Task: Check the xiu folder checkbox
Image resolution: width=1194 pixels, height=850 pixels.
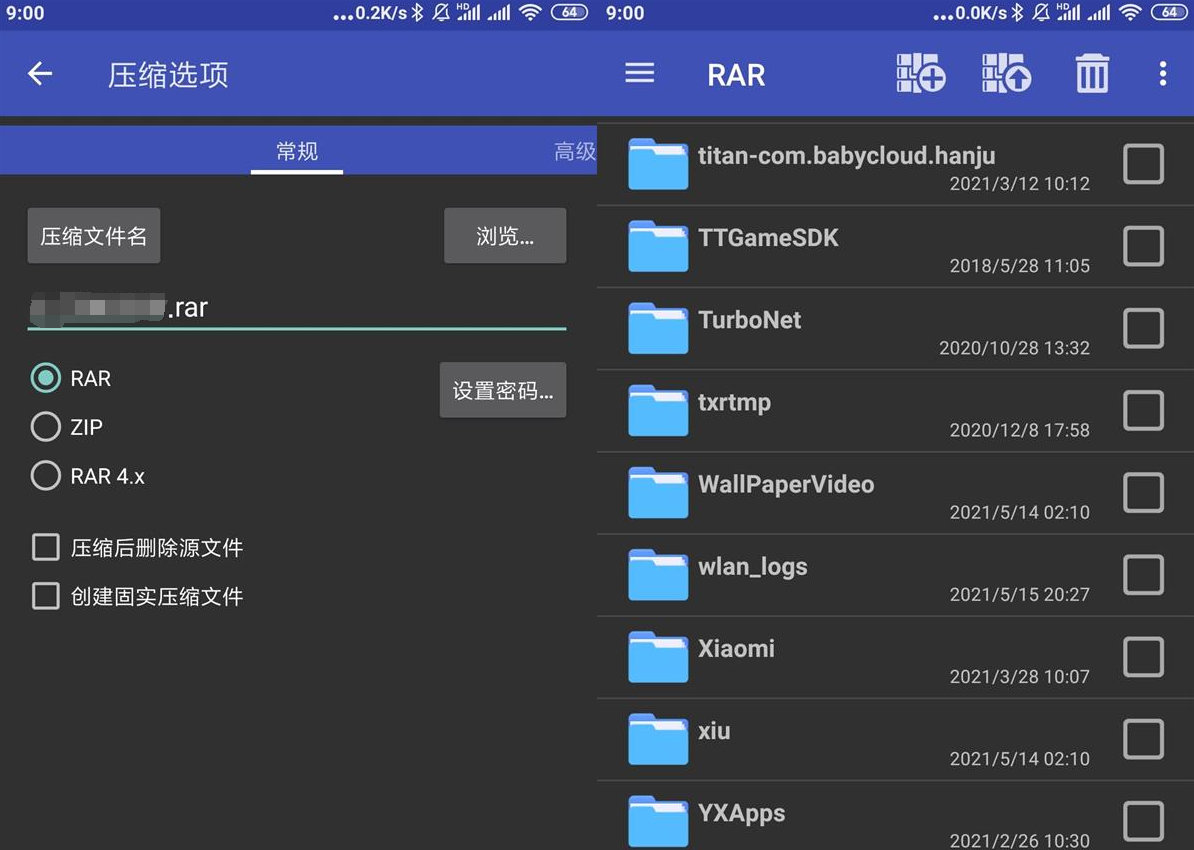Action: click(1143, 740)
